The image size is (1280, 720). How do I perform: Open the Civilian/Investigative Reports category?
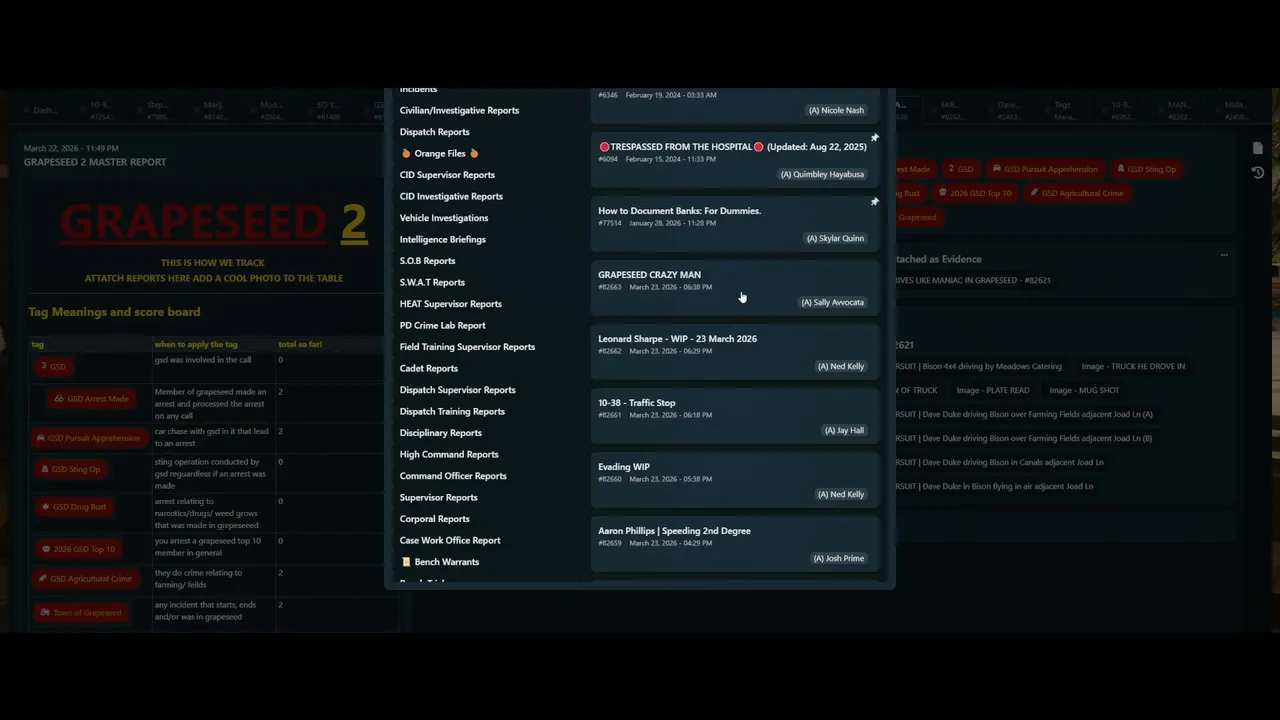[459, 110]
